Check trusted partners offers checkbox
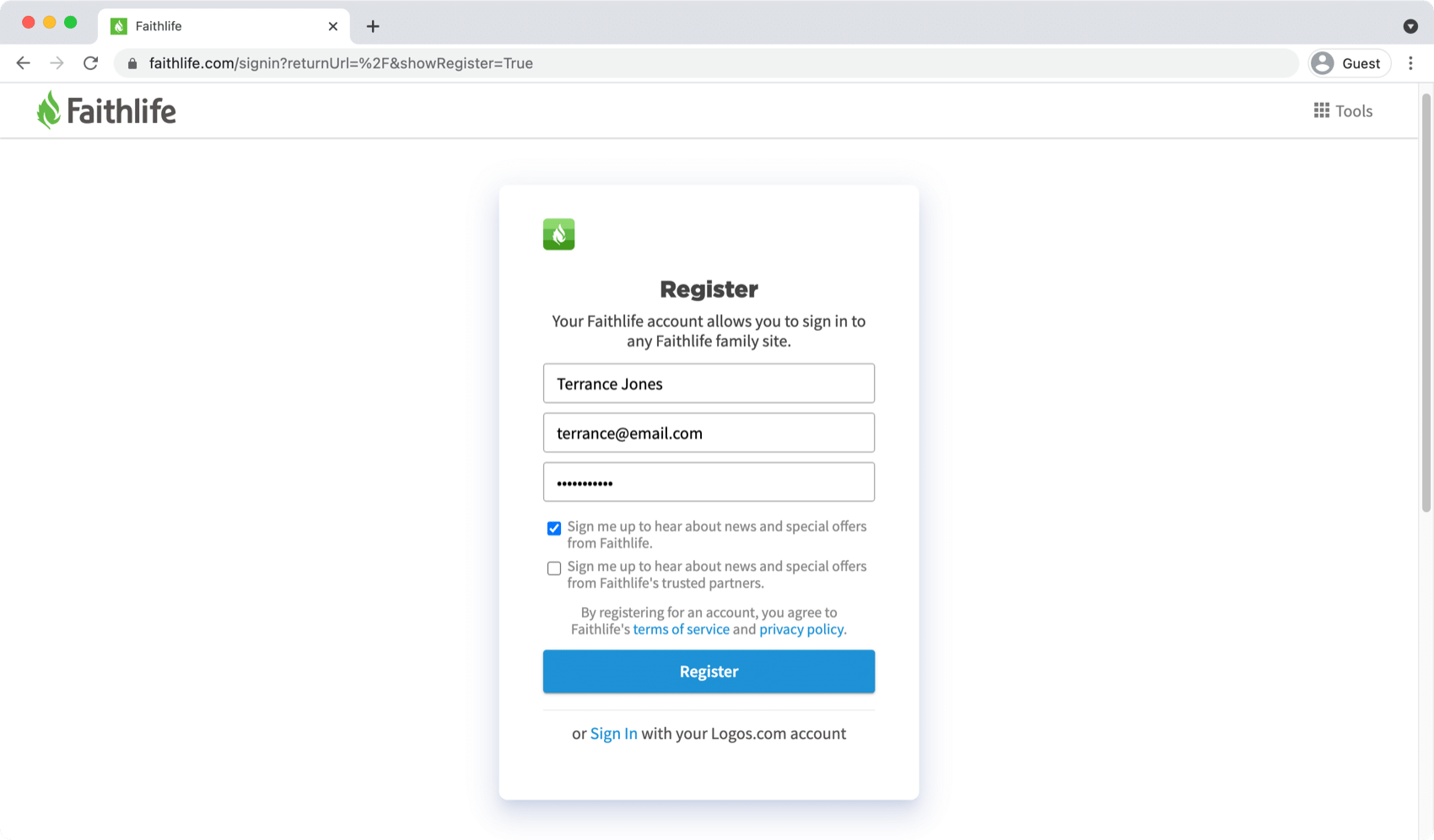1434x840 pixels. [x=554, y=568]
